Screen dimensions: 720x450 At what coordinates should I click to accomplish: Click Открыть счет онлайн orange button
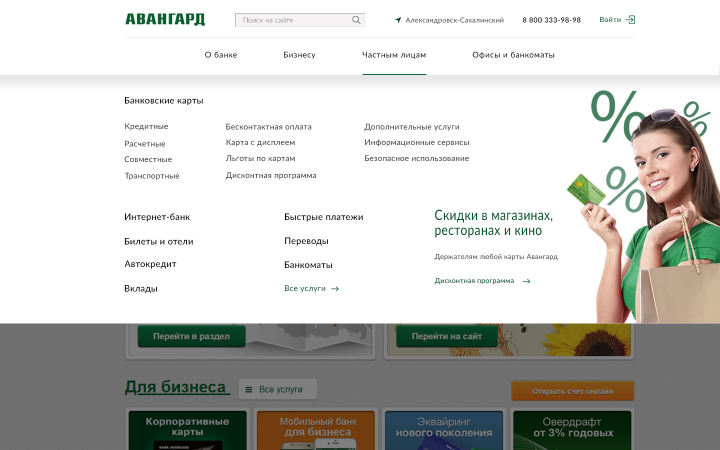point(573,391)
